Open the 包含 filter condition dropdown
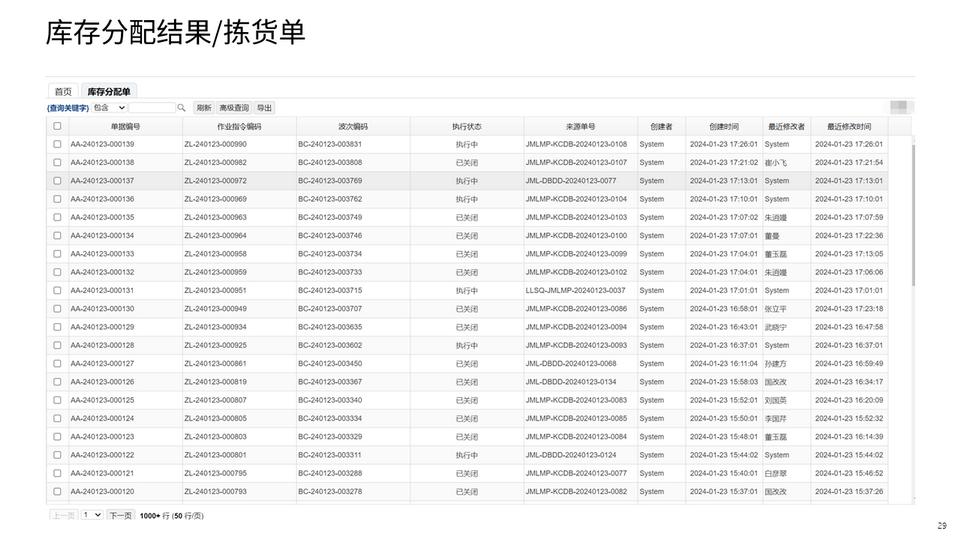This screenshot has height=540, width=960. tap(109, 108)
